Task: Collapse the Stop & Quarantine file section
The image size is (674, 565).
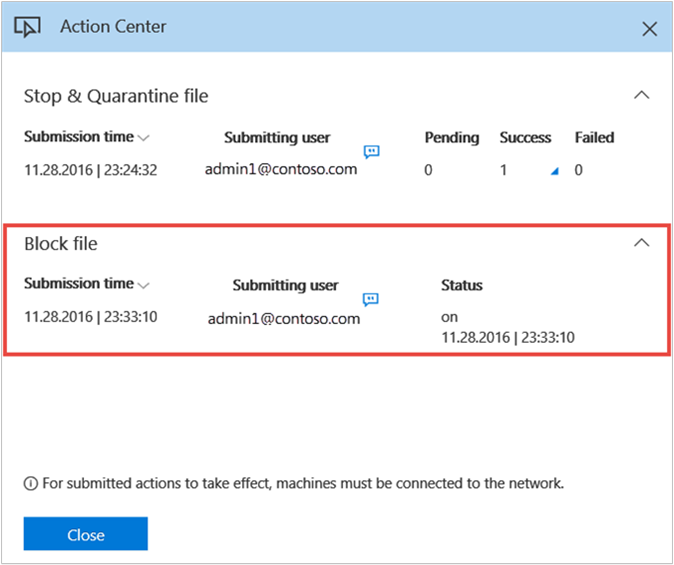Action: tap(642, 96)
